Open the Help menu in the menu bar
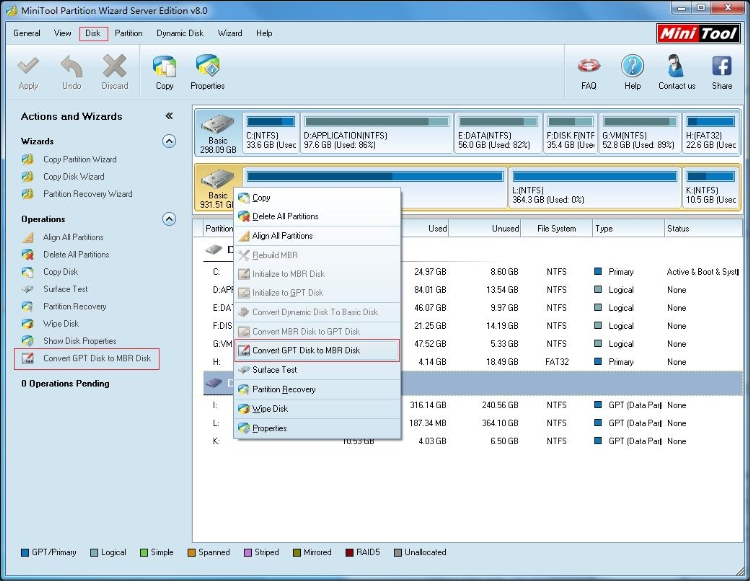Viewport: 750px width, 581px height. coord(264,33)
